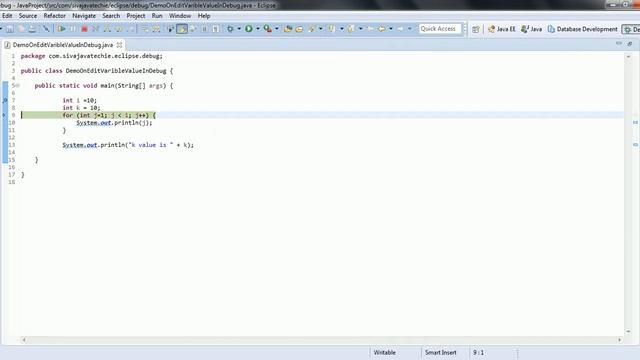Click System.out.println(j) statement
This screenshot has width=640, height=360.
pyautogui.click(x=114, y=122)
